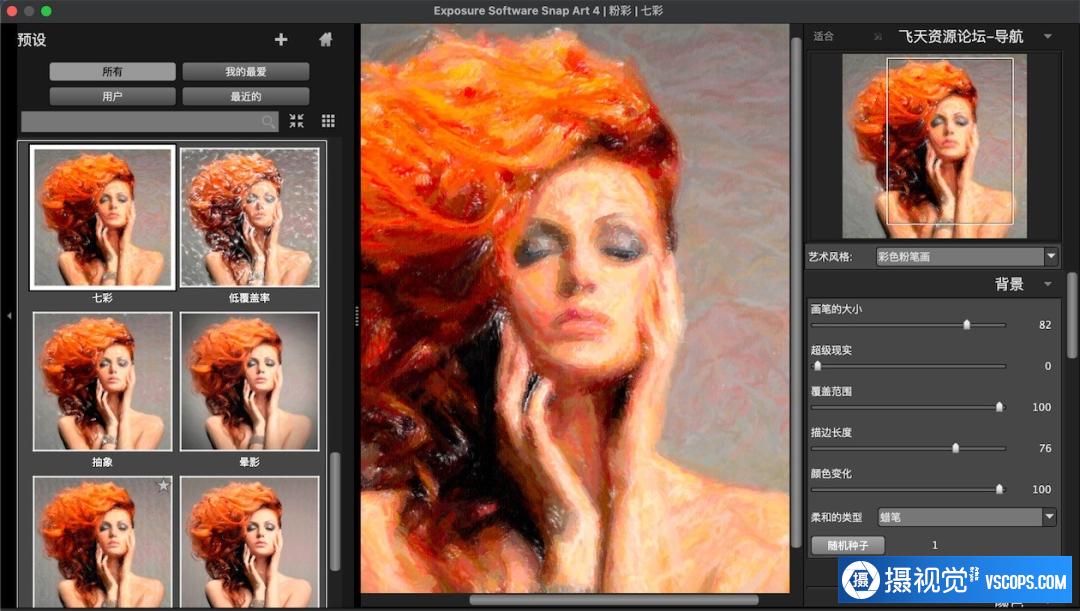Show 最近的 presets
The height and width of the screenshot is (611, 1080).
coord(246,96)
